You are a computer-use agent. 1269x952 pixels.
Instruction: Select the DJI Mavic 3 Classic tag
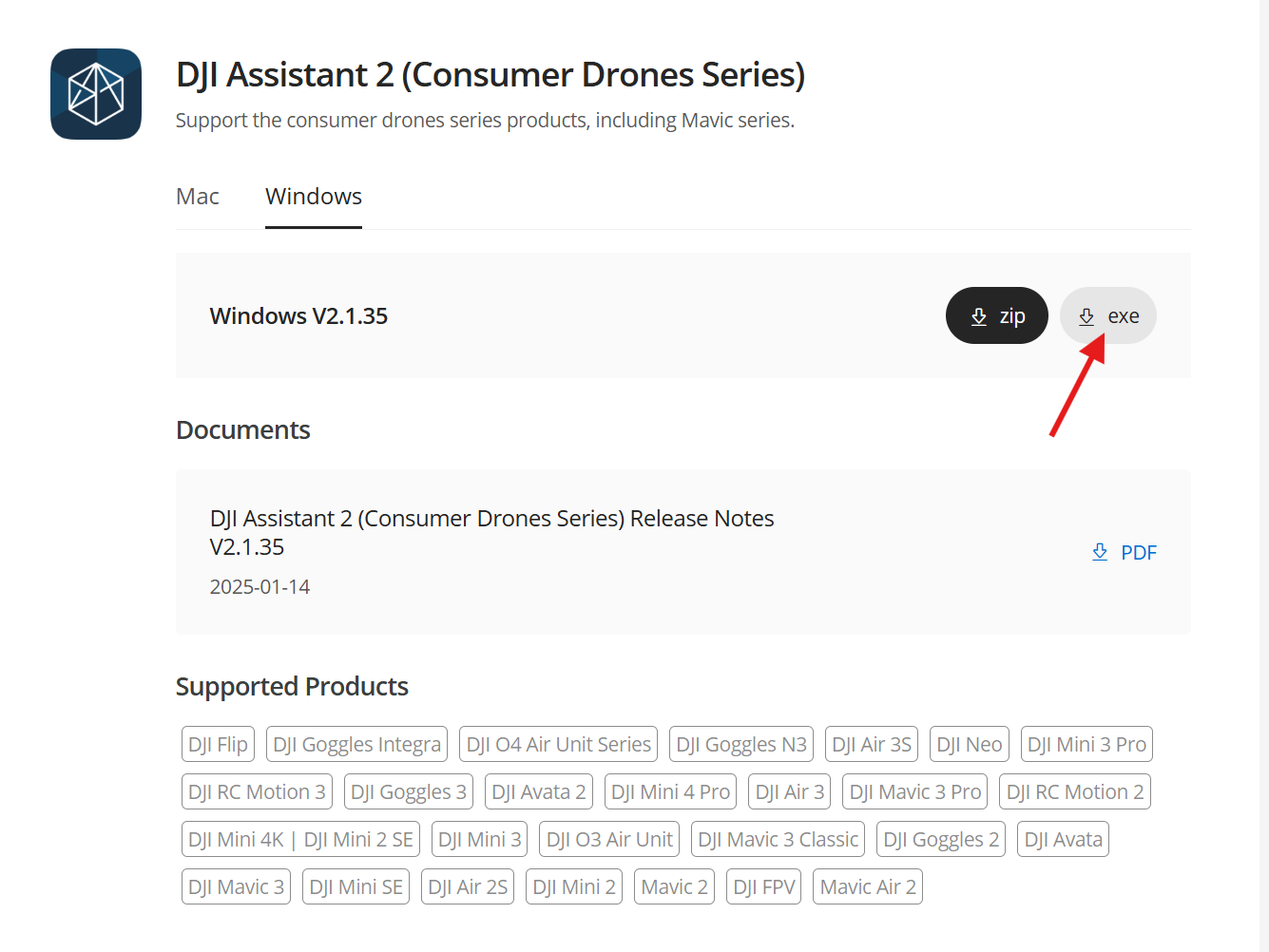(x=778, y=839)
